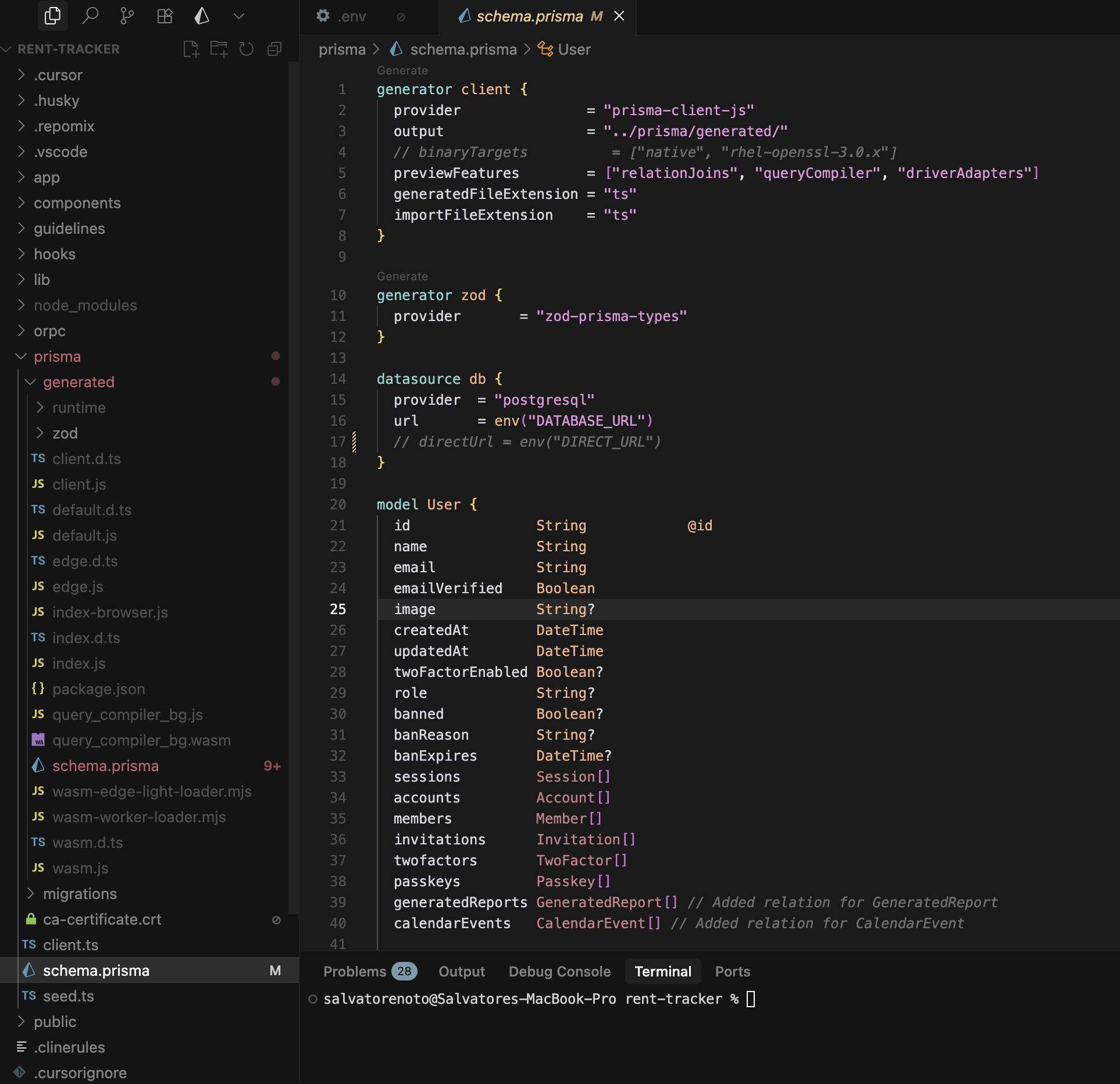Click the User breadcrumb item
Image resolution: width=1120 pixels, height=1084 pixels.
573,49
